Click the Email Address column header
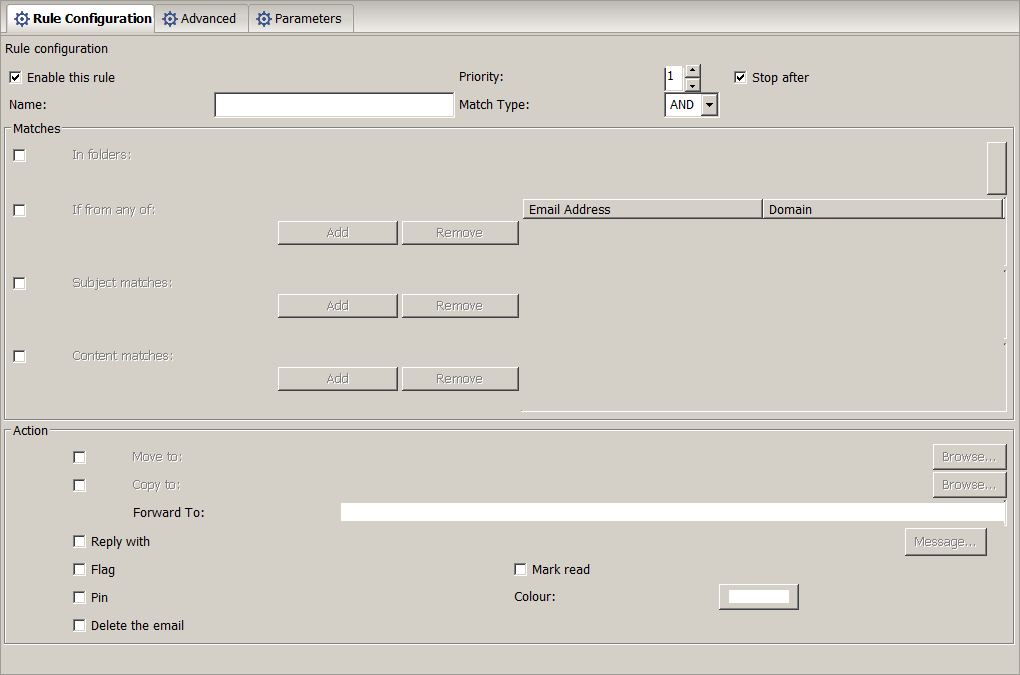Viewport: 1020px width, 675px height. pos(642,209)
